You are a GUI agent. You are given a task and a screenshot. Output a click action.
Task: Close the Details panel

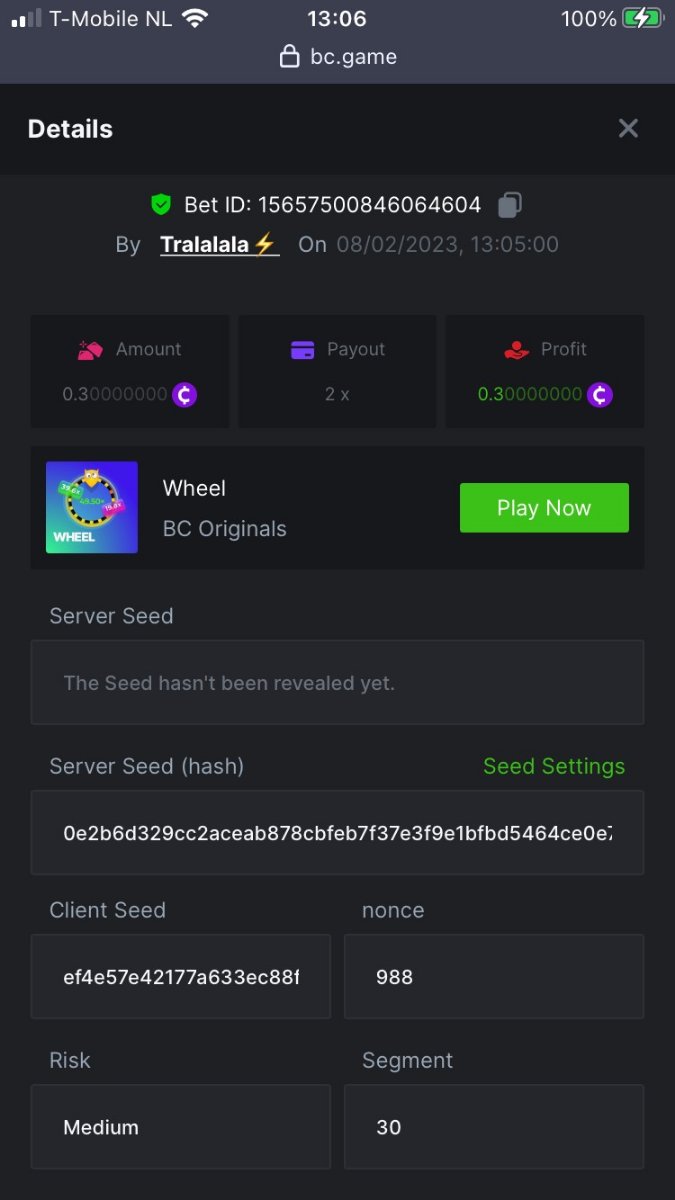pyautogui.click(x=628, y=128)
